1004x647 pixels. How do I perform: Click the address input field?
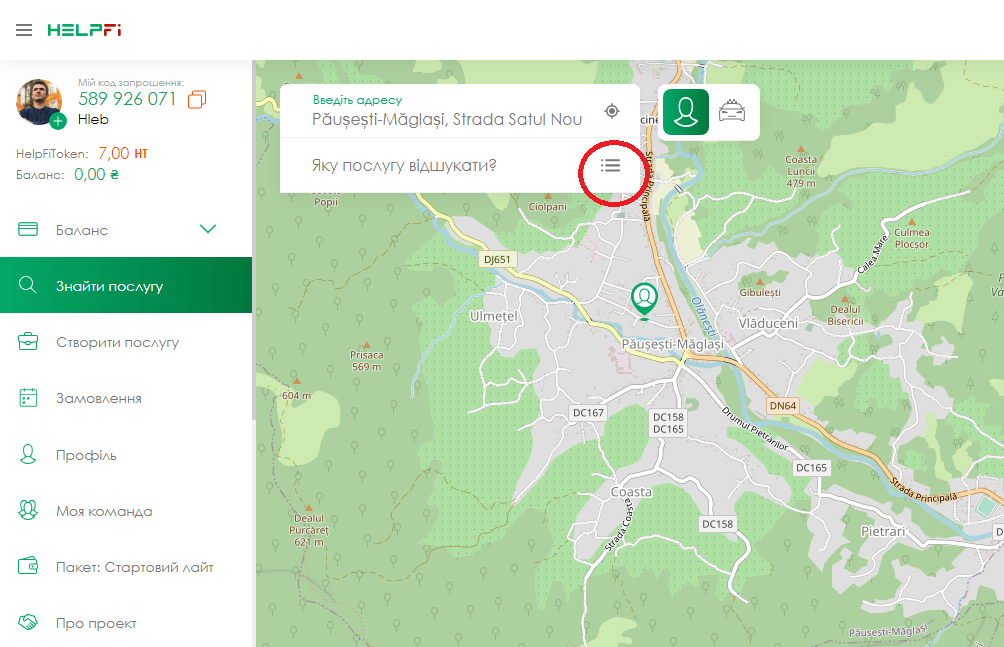(x=447, y=119)
